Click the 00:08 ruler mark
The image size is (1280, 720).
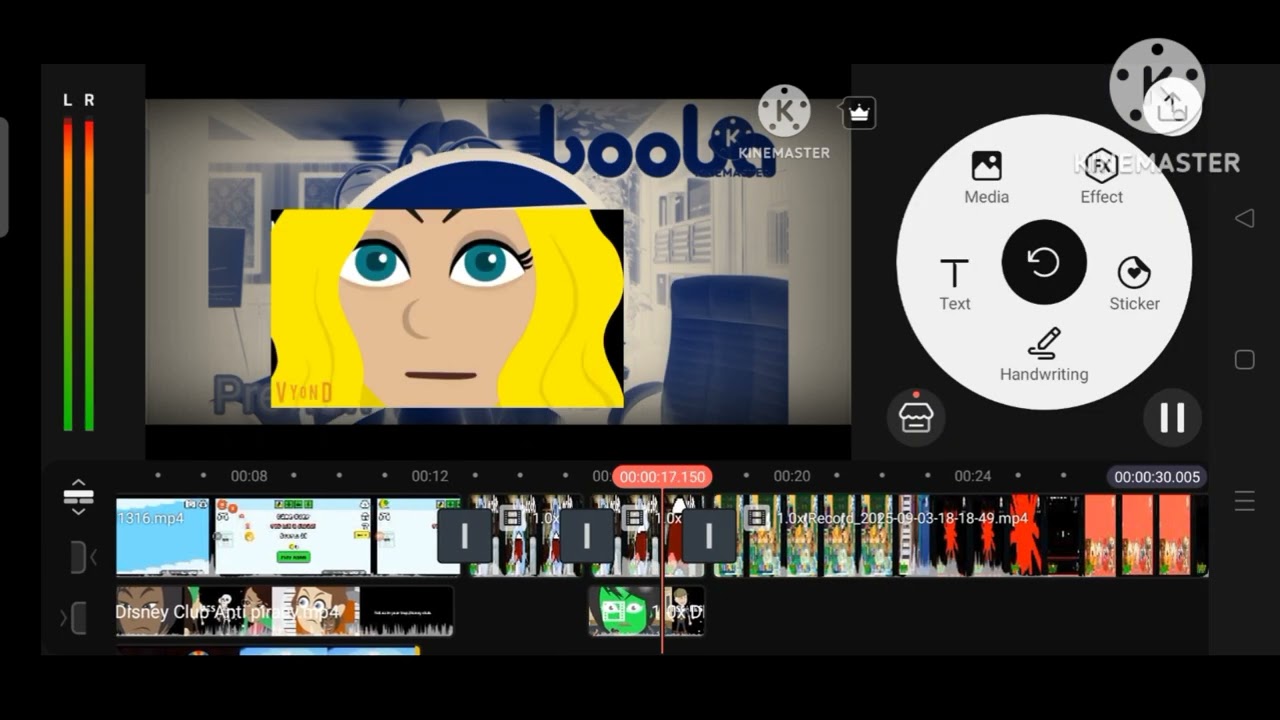click(249, 476)
